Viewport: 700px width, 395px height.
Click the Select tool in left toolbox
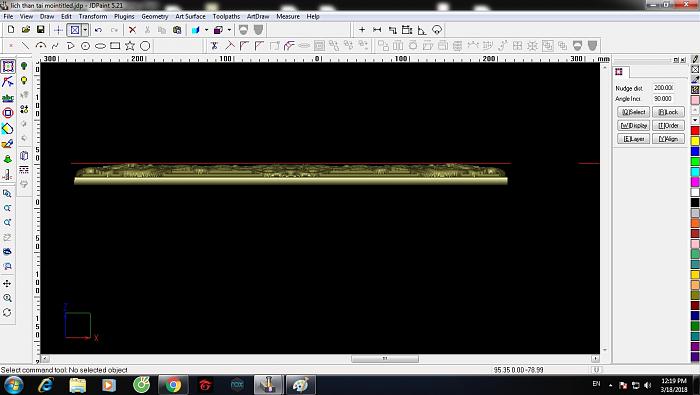pyautogui.click(x=8, y=67)
